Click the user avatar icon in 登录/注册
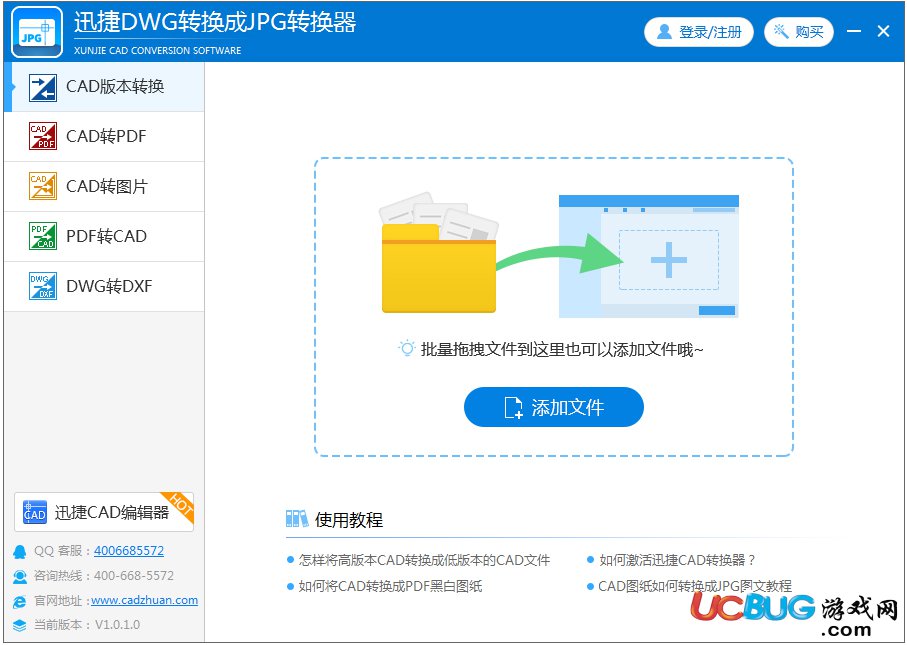The image size is (907, 645). [665, 32]
